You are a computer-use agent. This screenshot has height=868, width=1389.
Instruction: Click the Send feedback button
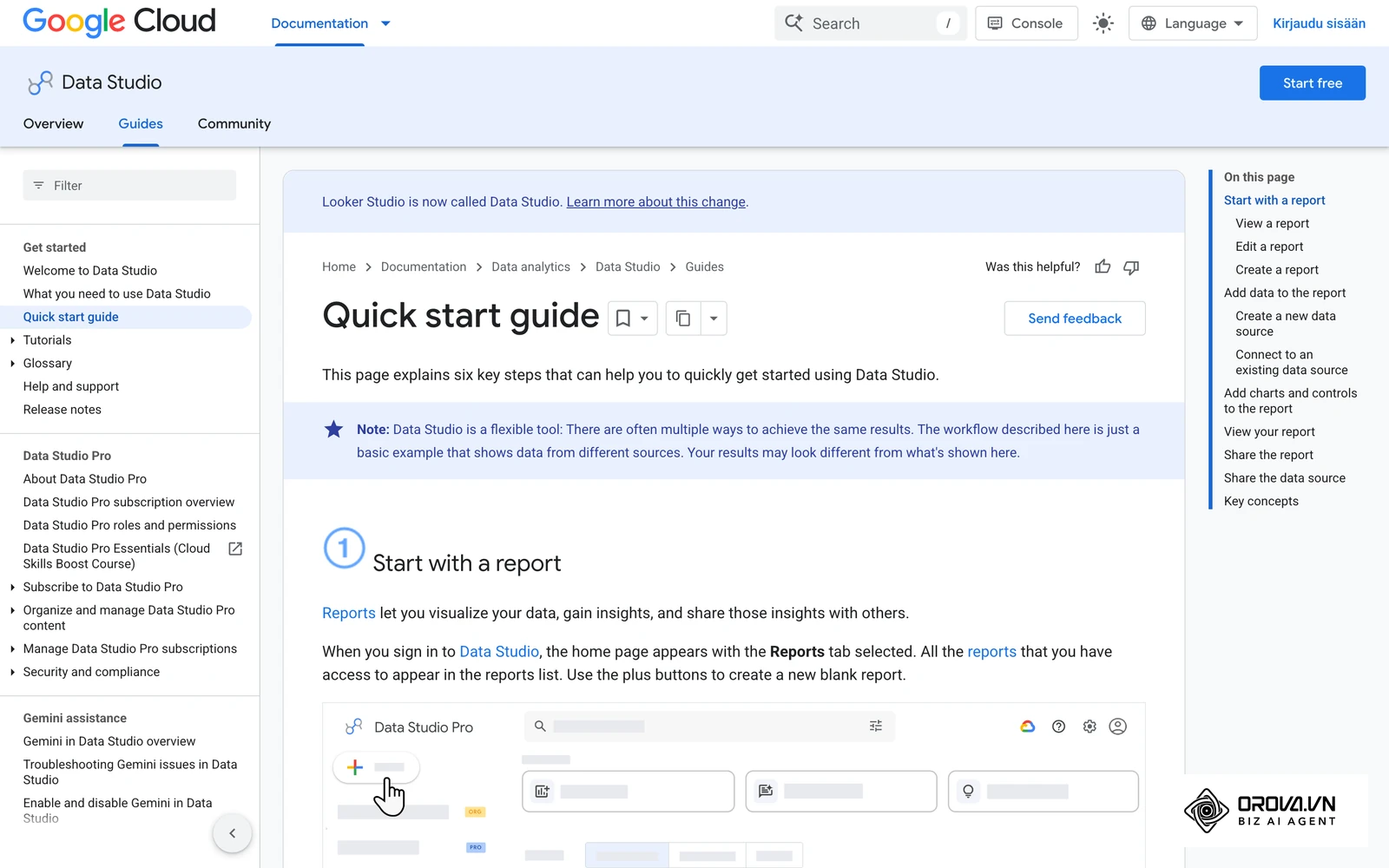coord(1075,319)
